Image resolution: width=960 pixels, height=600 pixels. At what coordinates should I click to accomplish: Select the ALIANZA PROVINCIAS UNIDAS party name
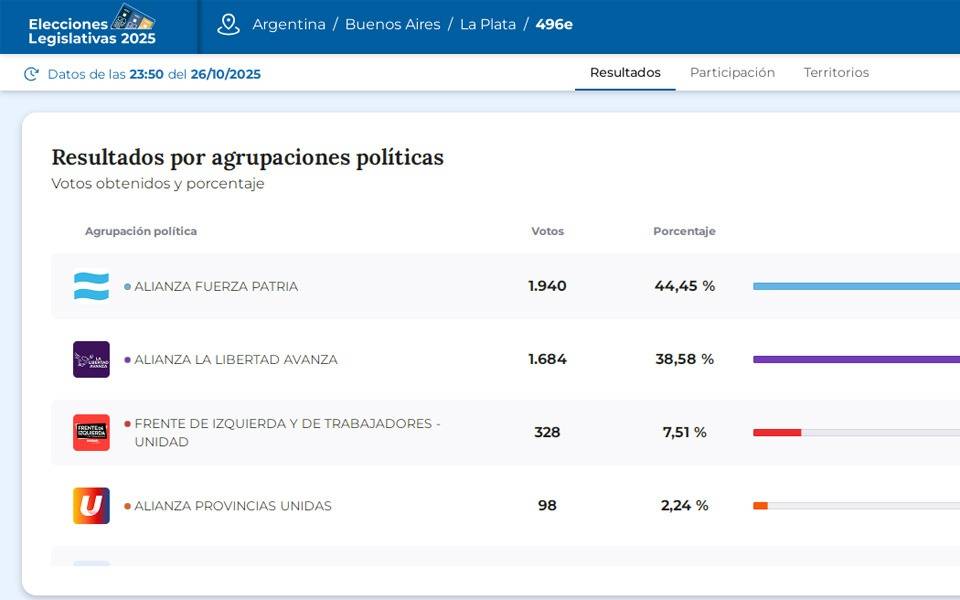[233, 506]
